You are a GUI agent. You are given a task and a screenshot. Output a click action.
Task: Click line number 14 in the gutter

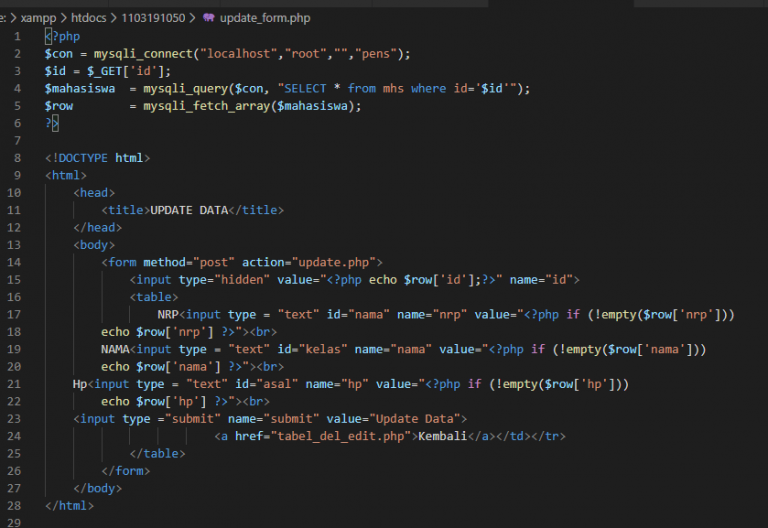click(13, 262)
